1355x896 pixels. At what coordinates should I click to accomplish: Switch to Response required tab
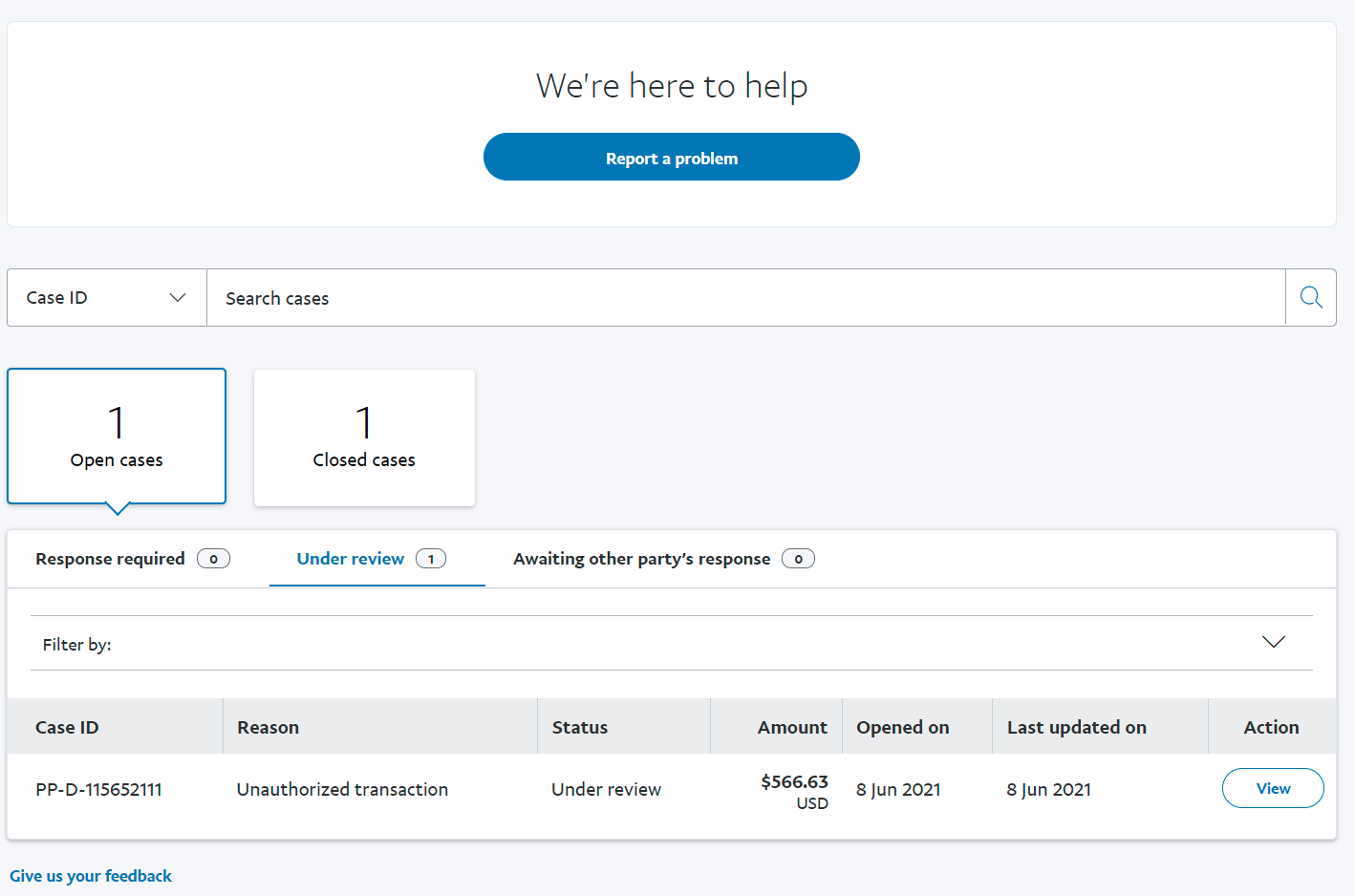click(x=132, y=559)
